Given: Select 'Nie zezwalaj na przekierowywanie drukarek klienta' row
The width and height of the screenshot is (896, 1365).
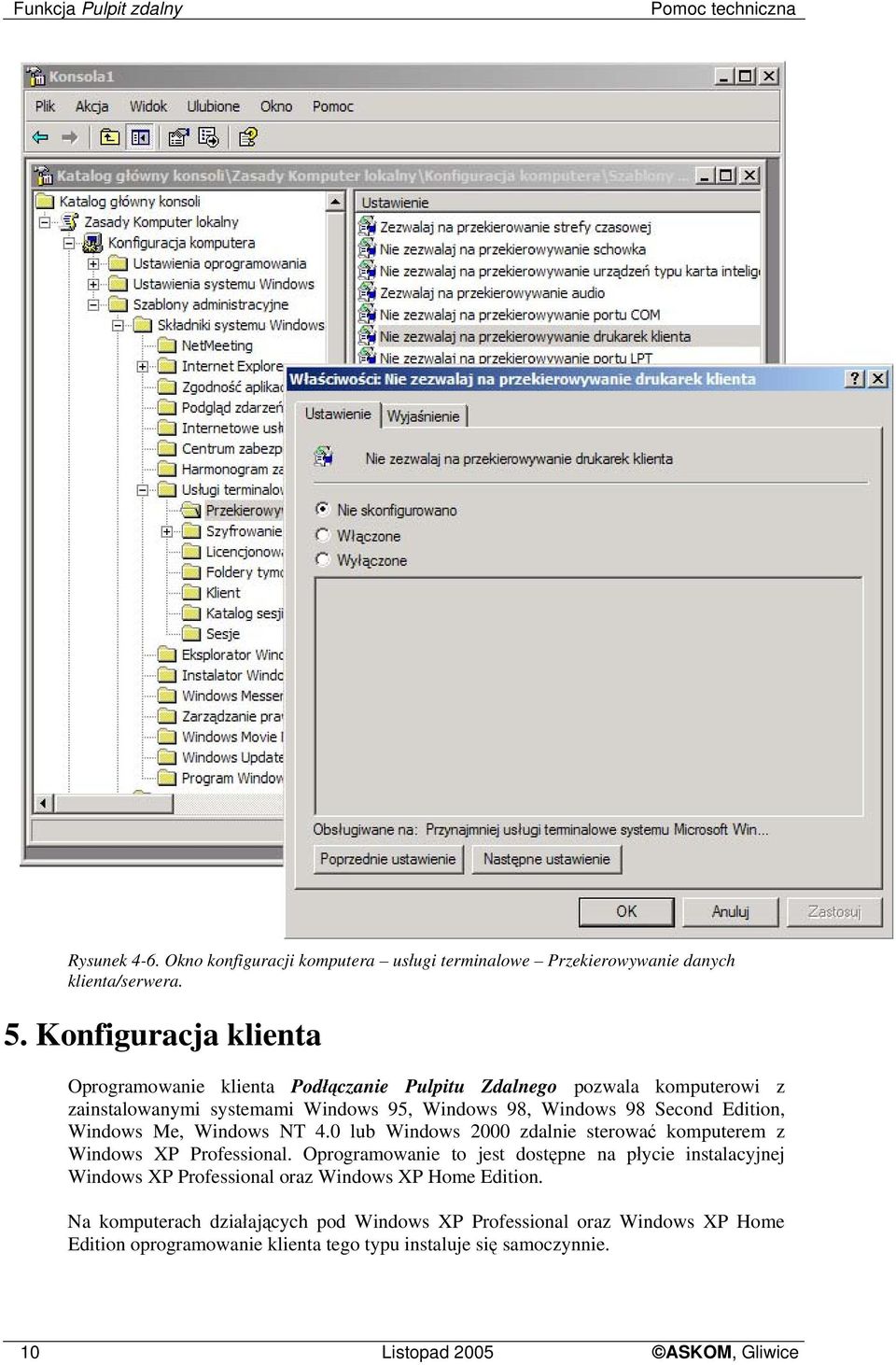Looking at the screenshot, I should [558, 336].
